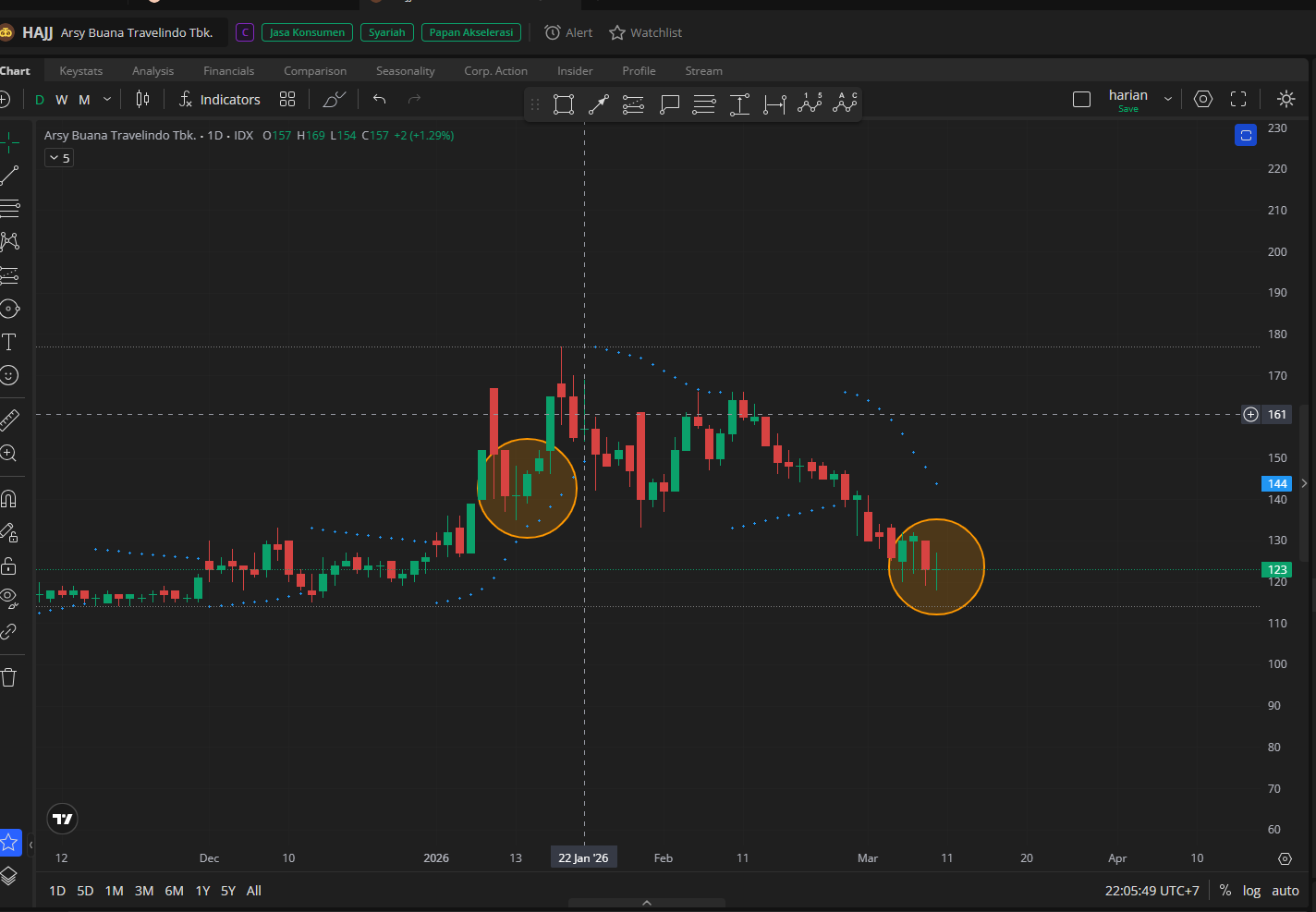Toggle log scale on price axis
1316x912 pixels.
(1251, 891)
